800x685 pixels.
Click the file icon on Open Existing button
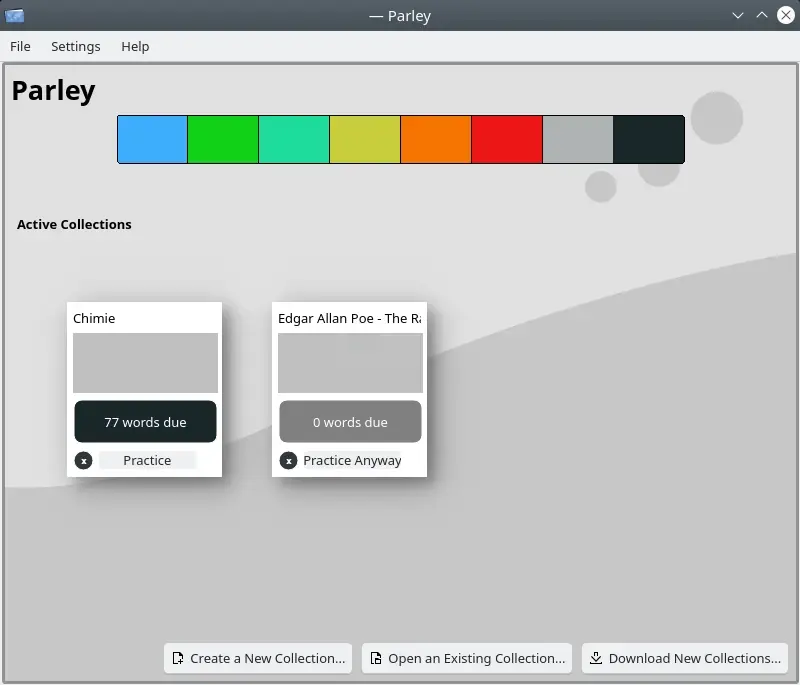(x=376, y=658)
